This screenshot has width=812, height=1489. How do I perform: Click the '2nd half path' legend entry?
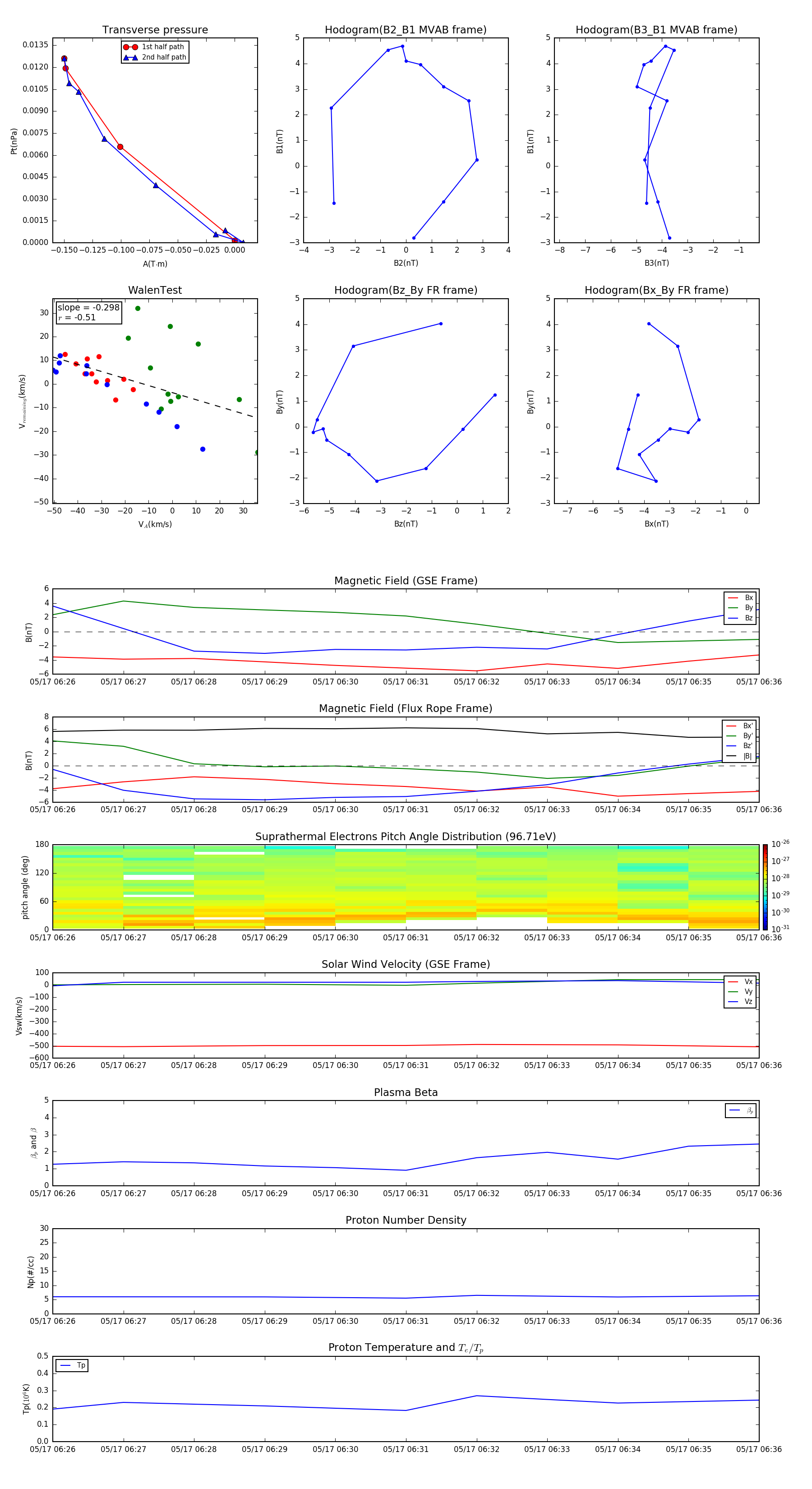(154, 57)
